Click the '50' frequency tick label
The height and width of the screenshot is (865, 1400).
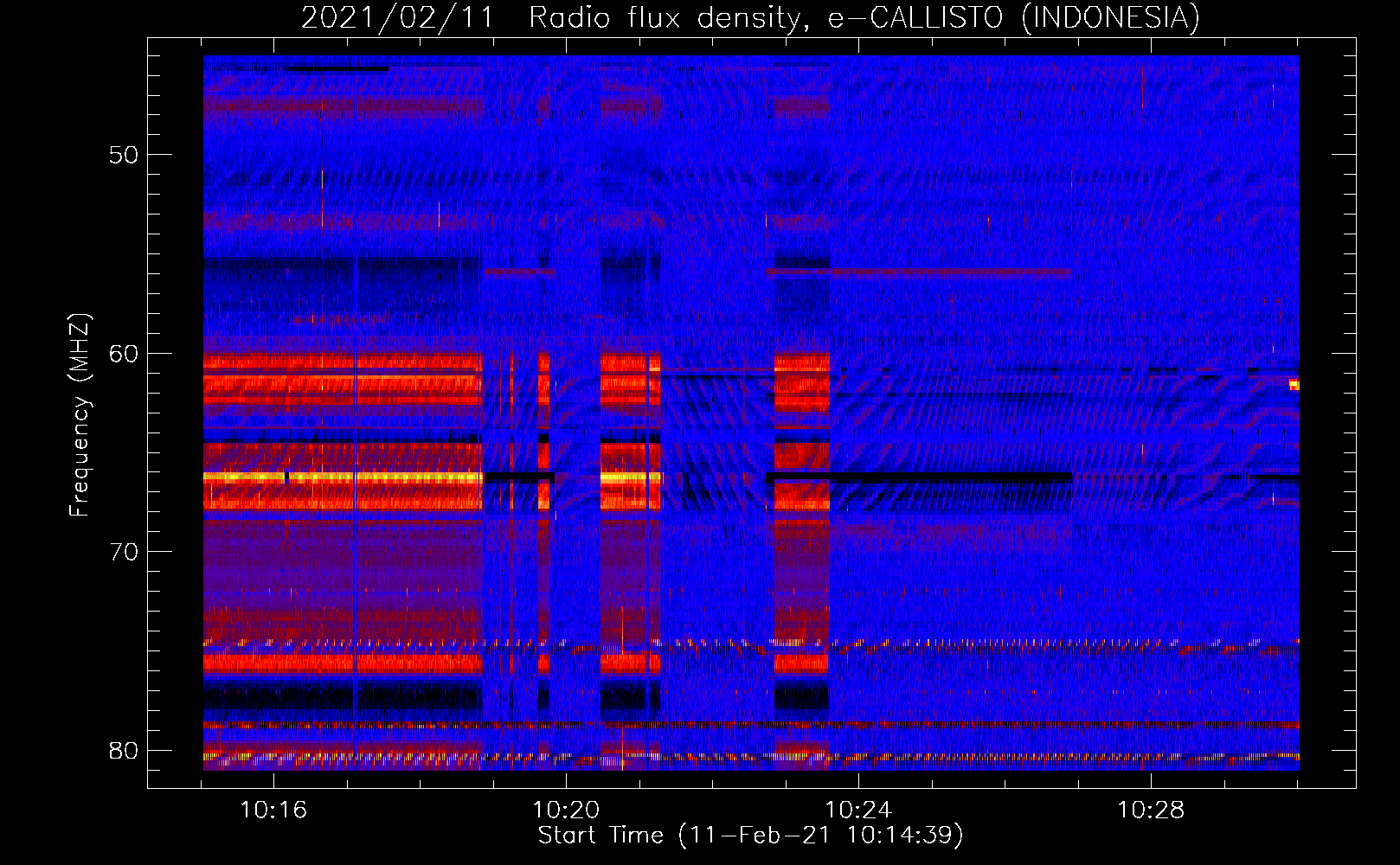click(124, 155)
